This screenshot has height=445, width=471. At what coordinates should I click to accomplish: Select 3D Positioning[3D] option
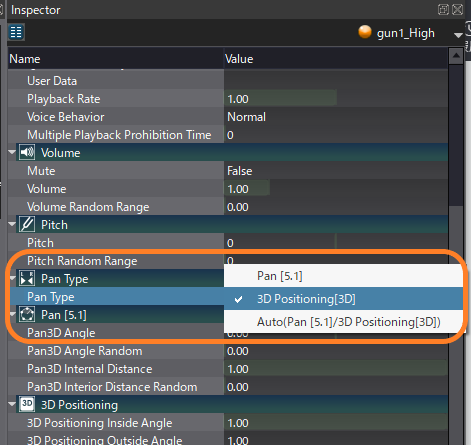coord(343,299)
